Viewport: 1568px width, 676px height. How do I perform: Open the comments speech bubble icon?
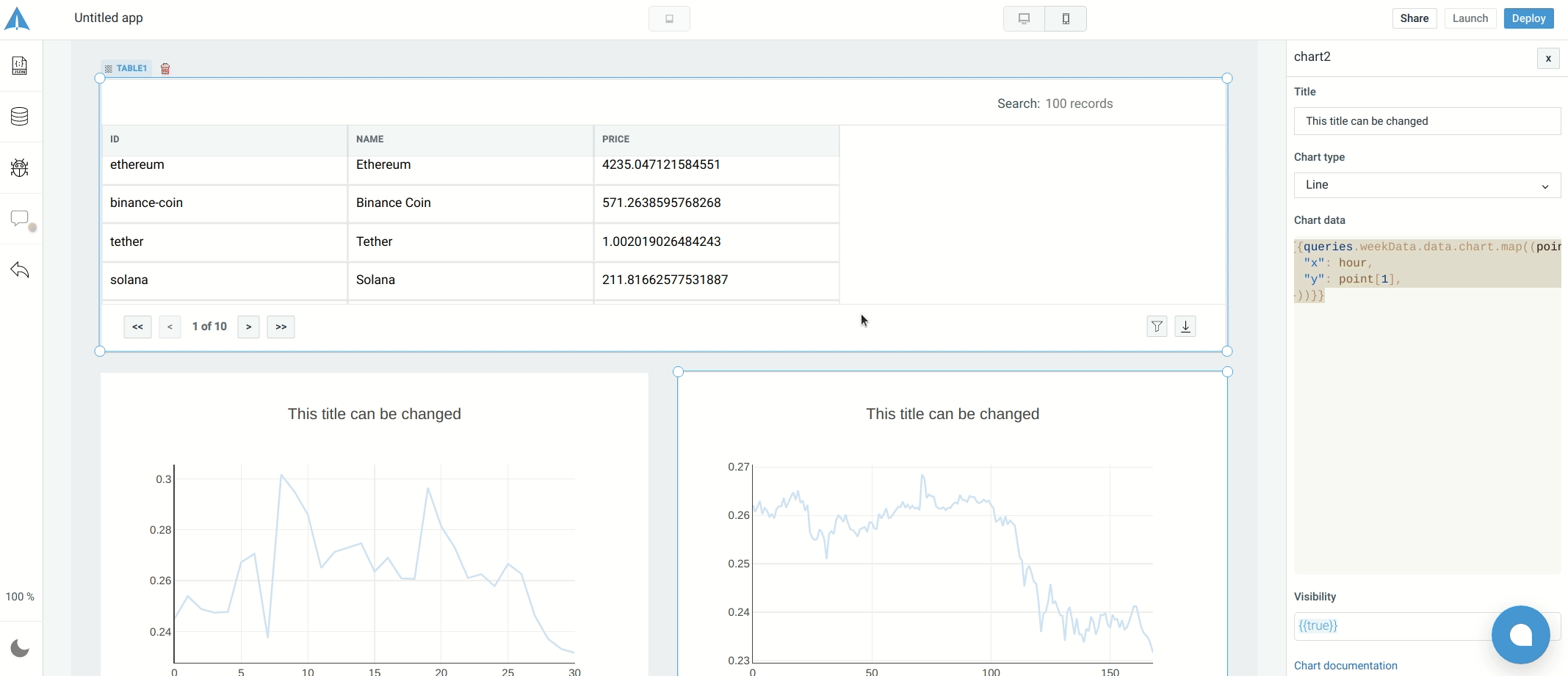[x=20, y=219]
